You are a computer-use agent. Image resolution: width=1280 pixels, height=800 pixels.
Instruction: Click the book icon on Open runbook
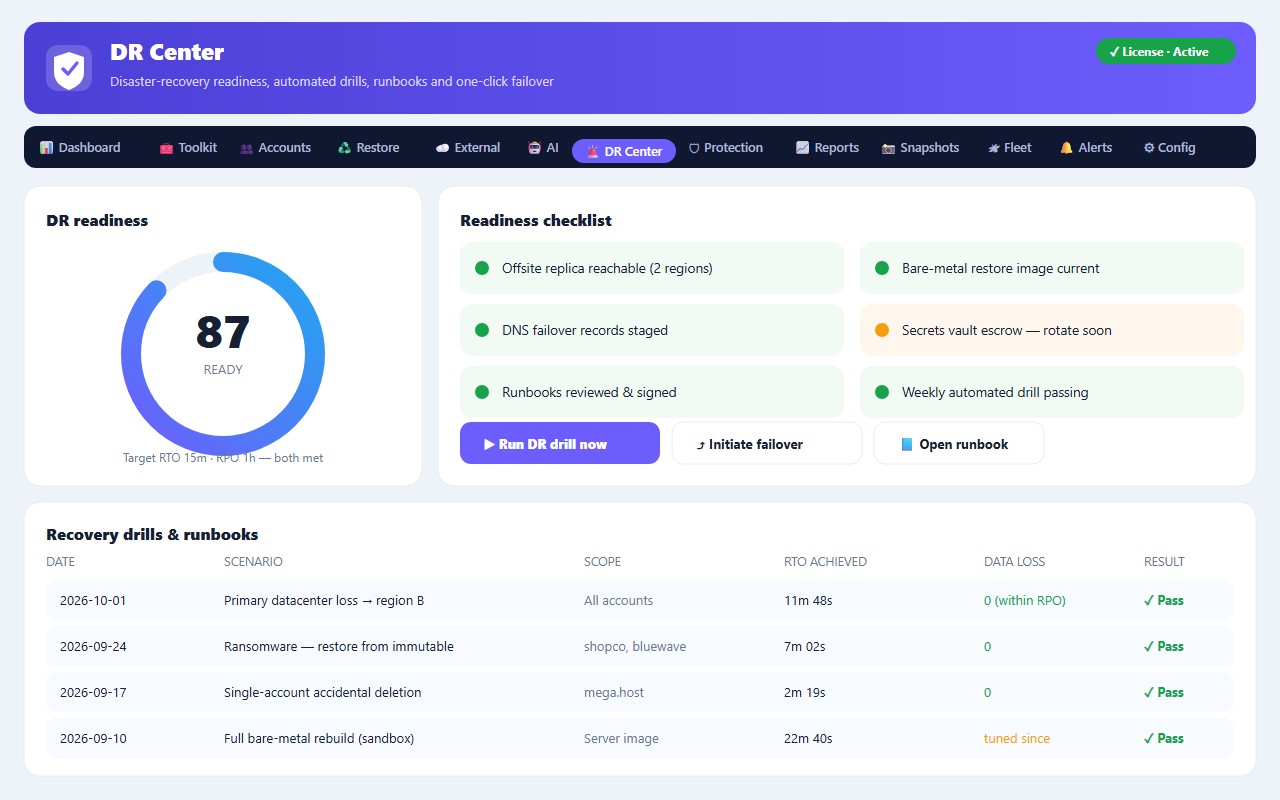click(907, 444)
